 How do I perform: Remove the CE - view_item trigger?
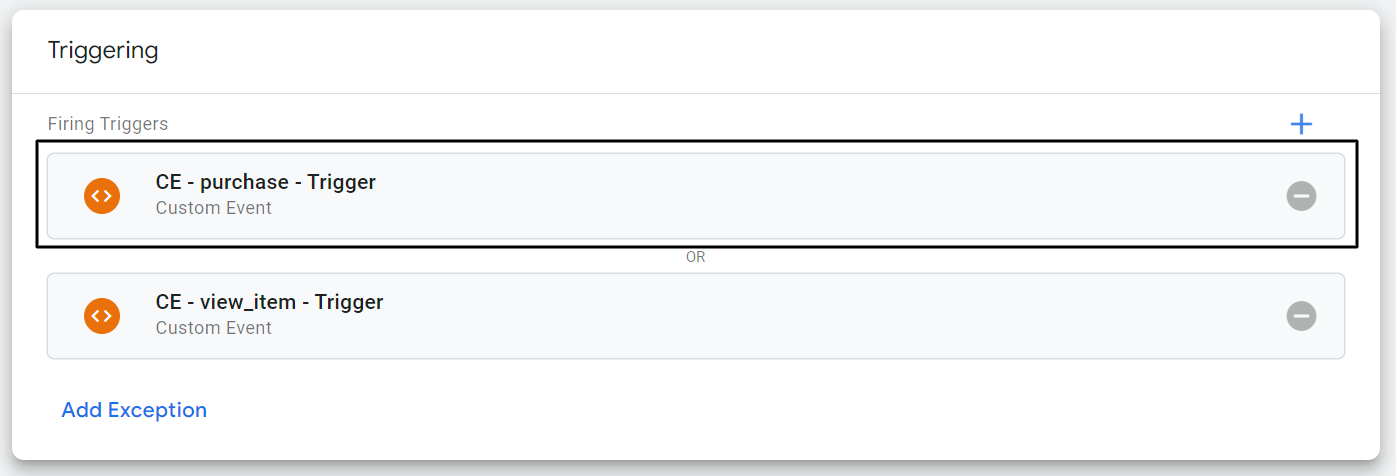pyautogui.click(x=1301, y=316)
